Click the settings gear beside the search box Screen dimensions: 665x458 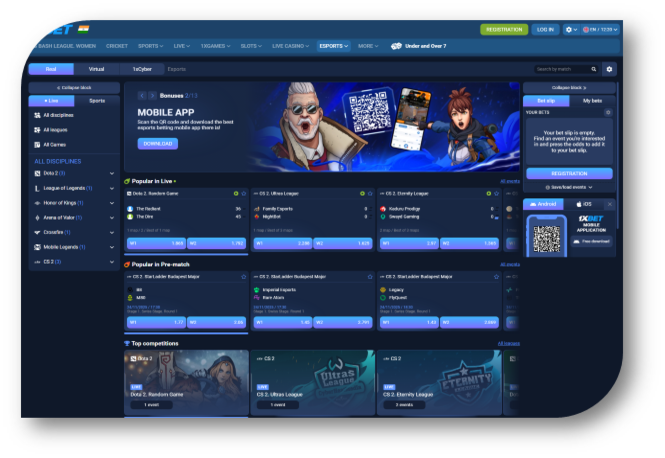(x=610, y=69)
